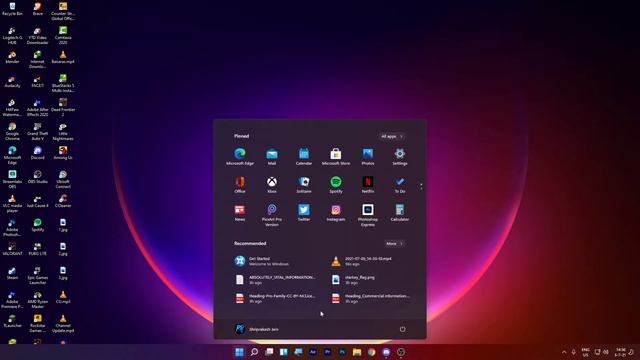Viewport: 640px width, 360px height.
Task: Select the Grand Theft Auto V shortcut
Action: [x=38, y=131]
